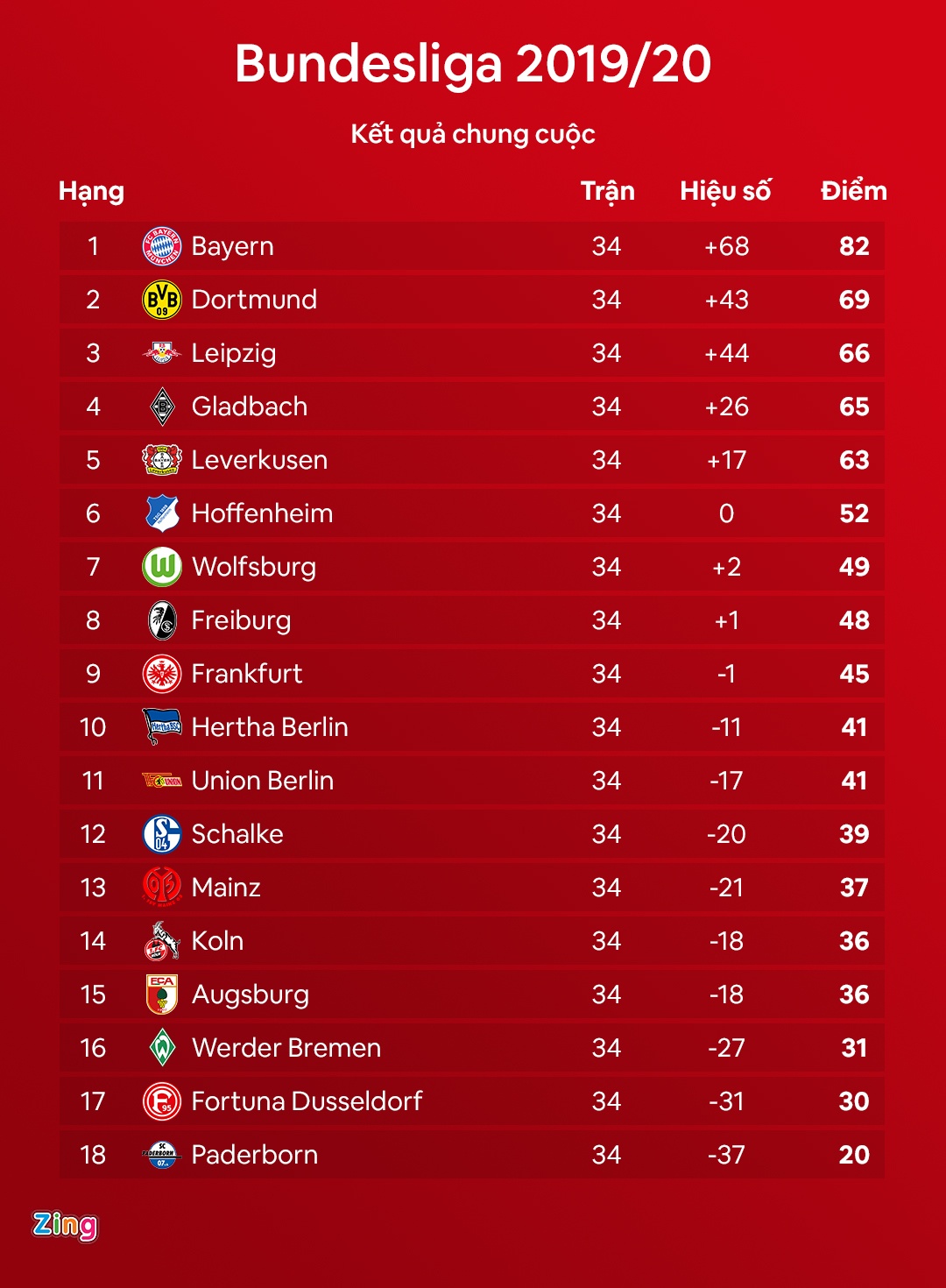Click the Leipzig team name
Image resolution: width=946 pixels, height=1288 pixels.
click(234, 353)
